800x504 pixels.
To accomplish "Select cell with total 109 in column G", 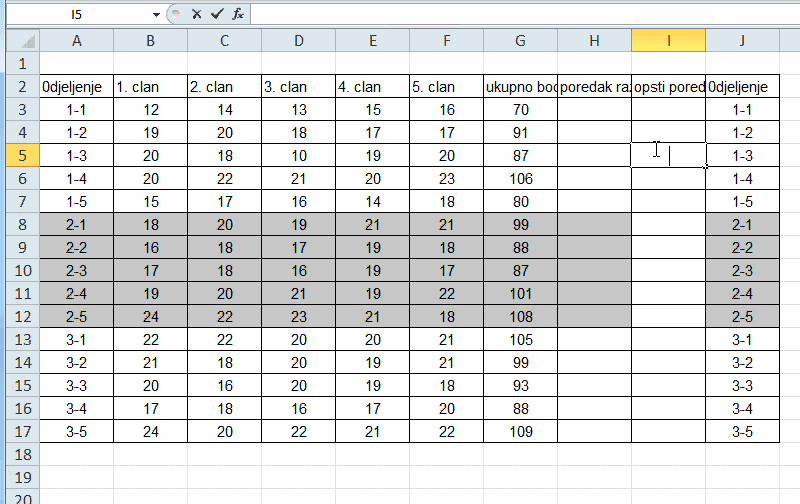I will tap(520, 432).
